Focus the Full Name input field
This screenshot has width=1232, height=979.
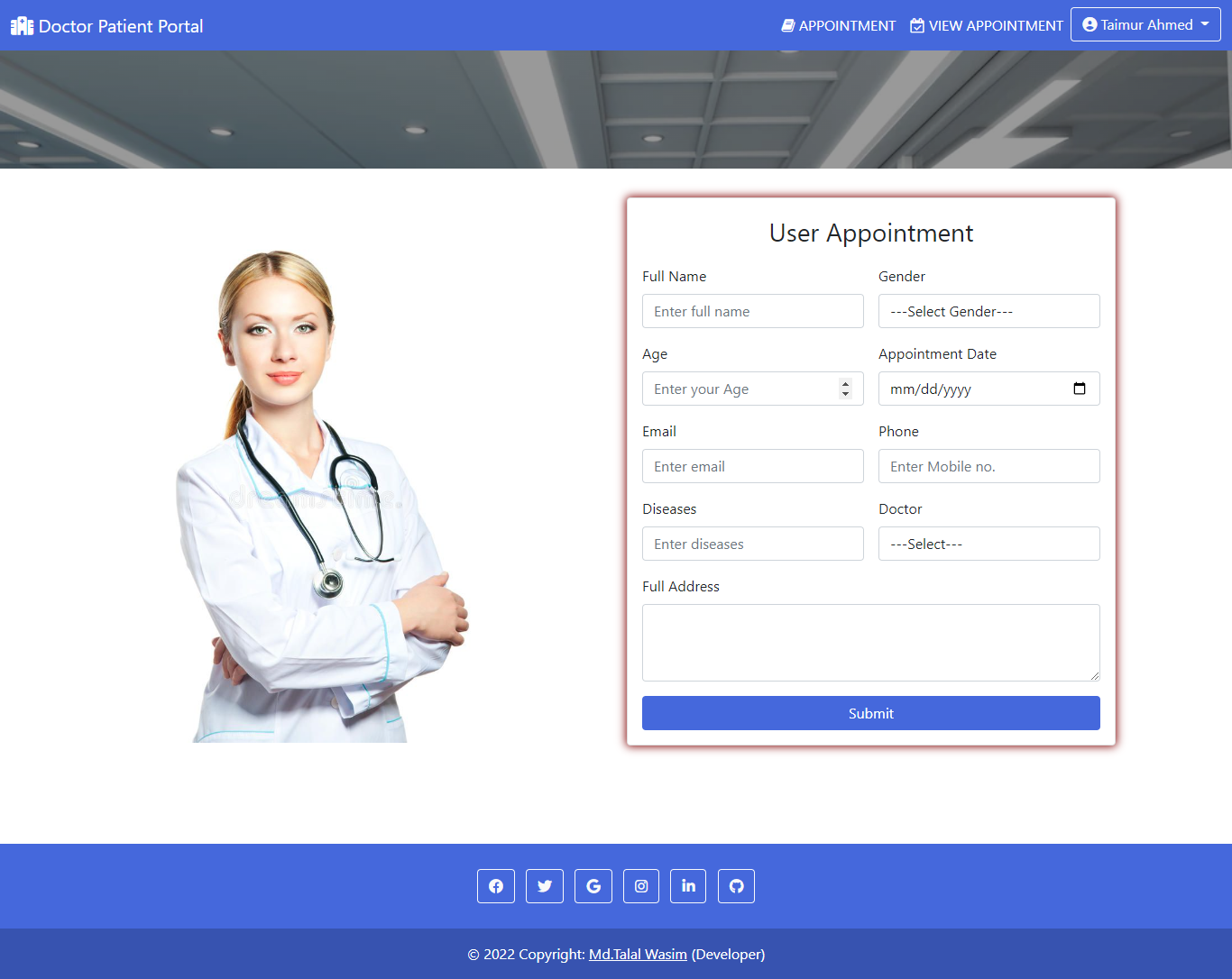(x=753, y=311)
